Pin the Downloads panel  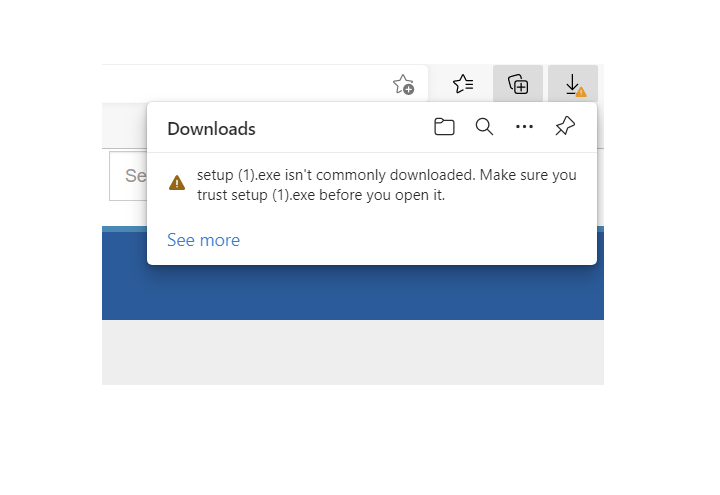tap(565, 127)
